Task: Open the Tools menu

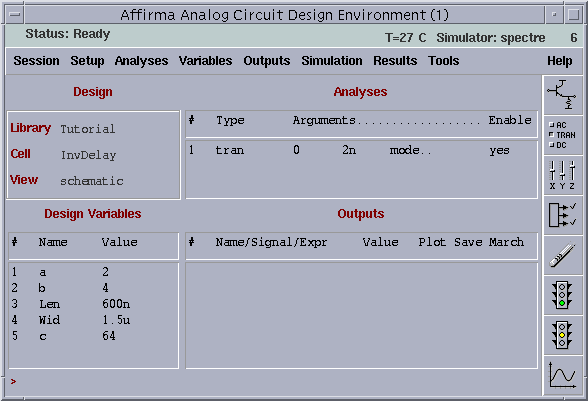Action: (x=444, y=61)
